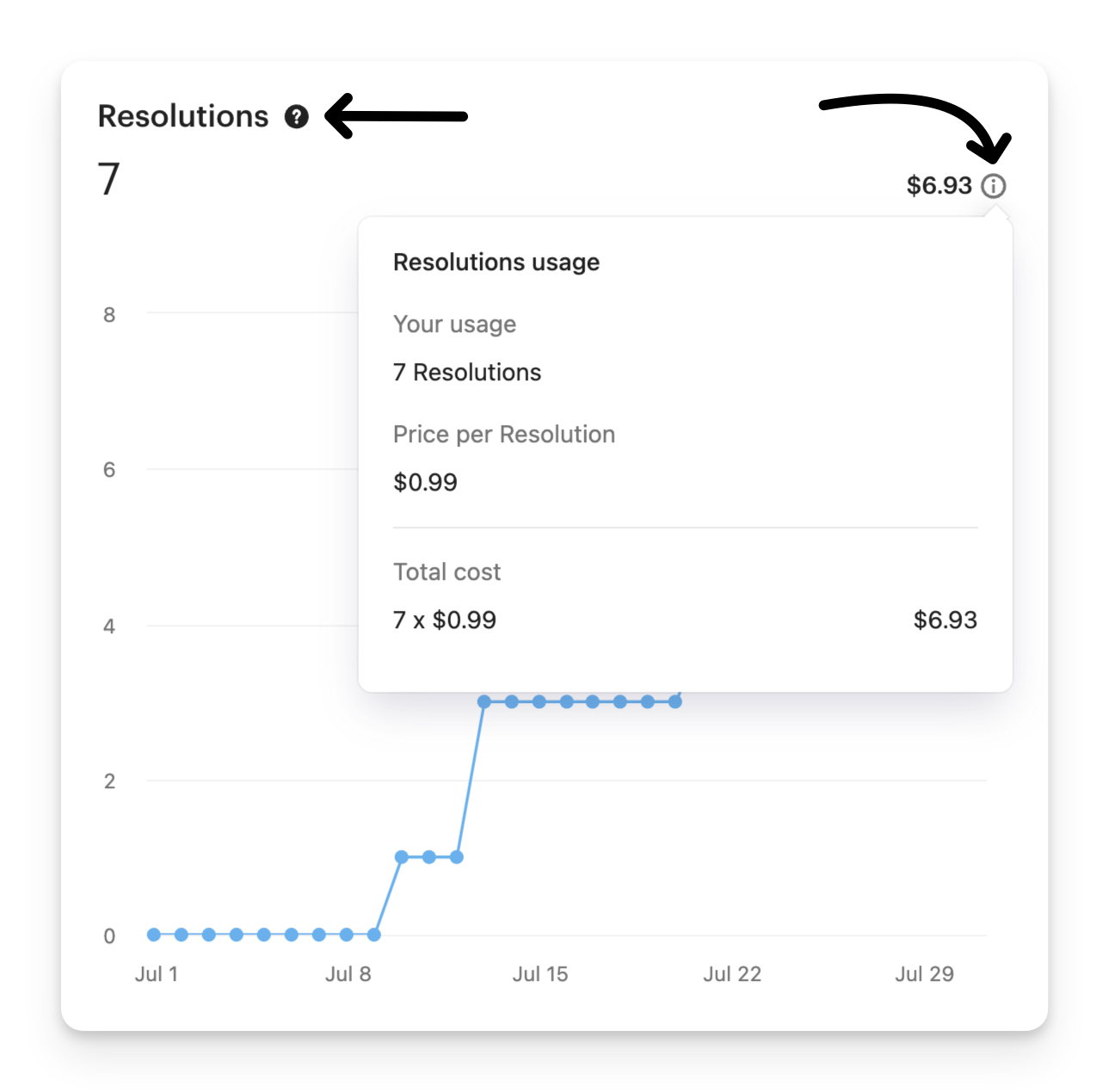Select the Resolutions usage popup title
This screenshot has height=1092, width=1109.
pos(496,262)
